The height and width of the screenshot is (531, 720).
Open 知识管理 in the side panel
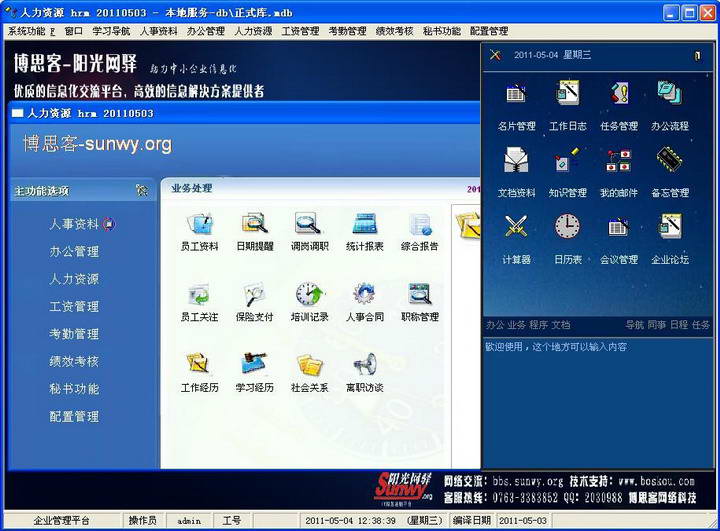[x=568, y=160]
